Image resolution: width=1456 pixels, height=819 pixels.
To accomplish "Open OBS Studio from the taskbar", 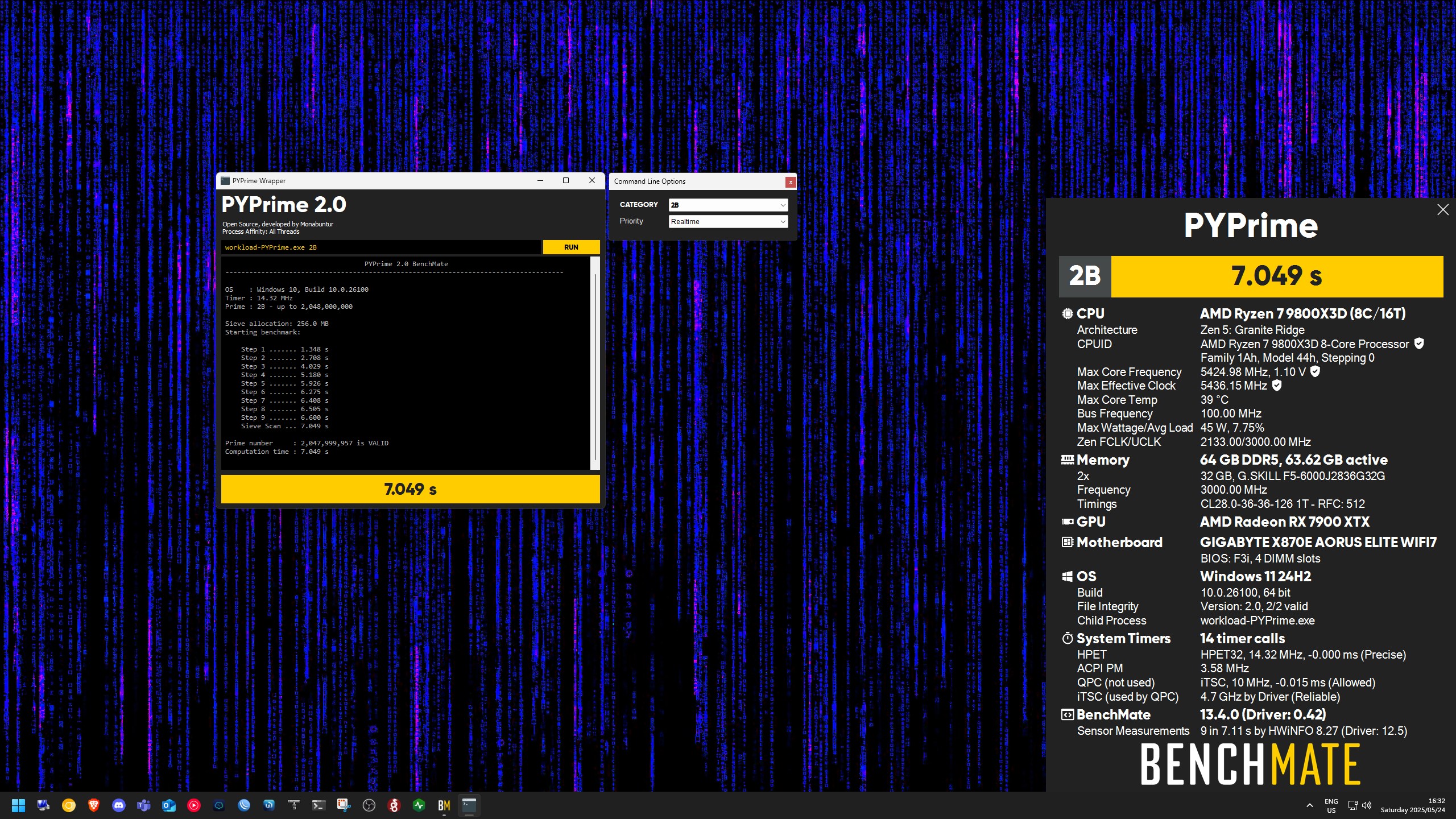I will point(369,805).
